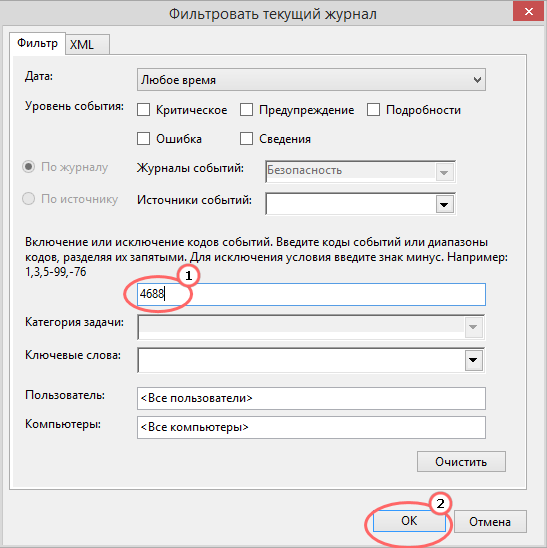Expand the Ключевые слова dropdown arrow
The height and width of the screenshot is (548, 547).
click(473, 360)
